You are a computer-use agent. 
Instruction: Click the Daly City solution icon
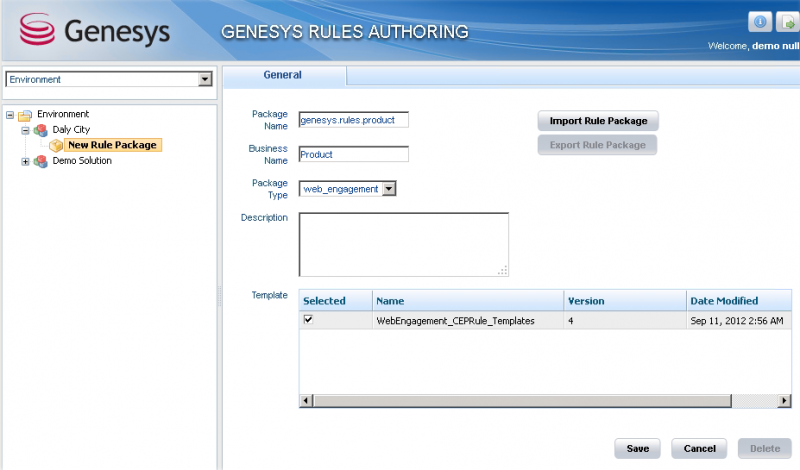pos(40,131)
